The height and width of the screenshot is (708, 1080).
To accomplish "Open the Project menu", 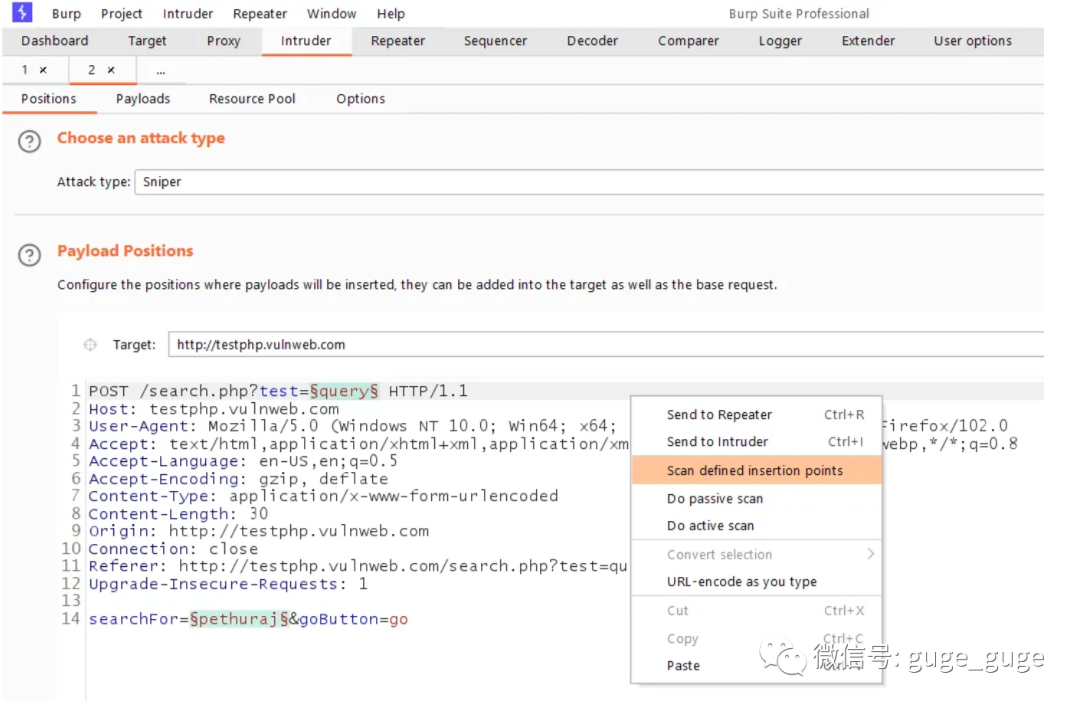I will coord(121,14).
